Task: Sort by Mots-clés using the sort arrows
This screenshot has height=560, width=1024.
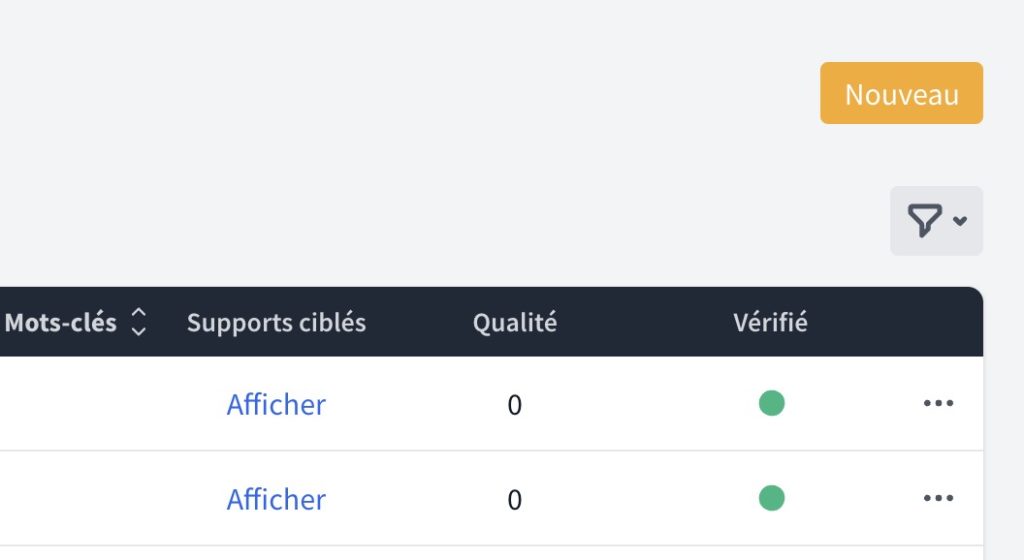Action: (139, 322)
